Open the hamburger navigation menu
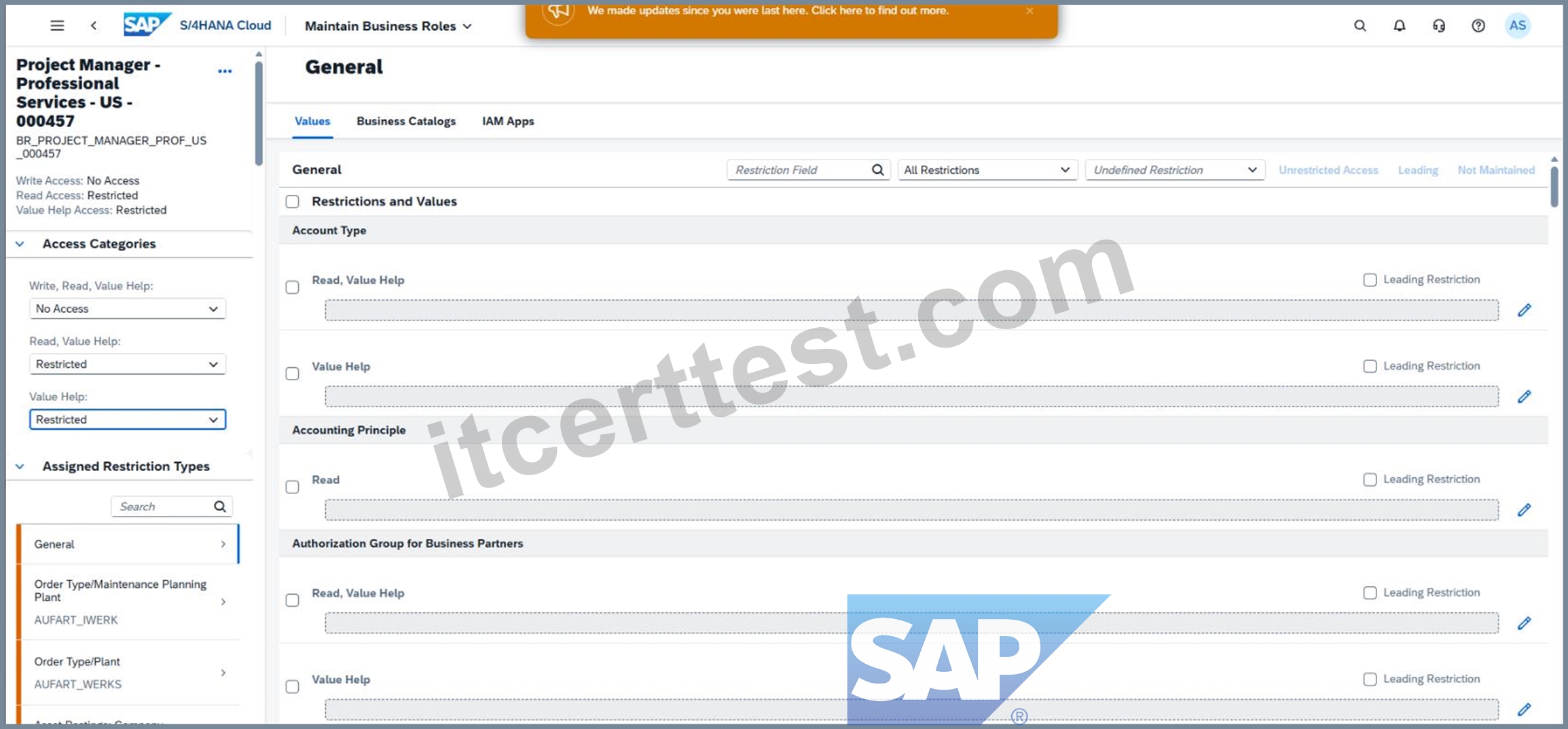 57,26
